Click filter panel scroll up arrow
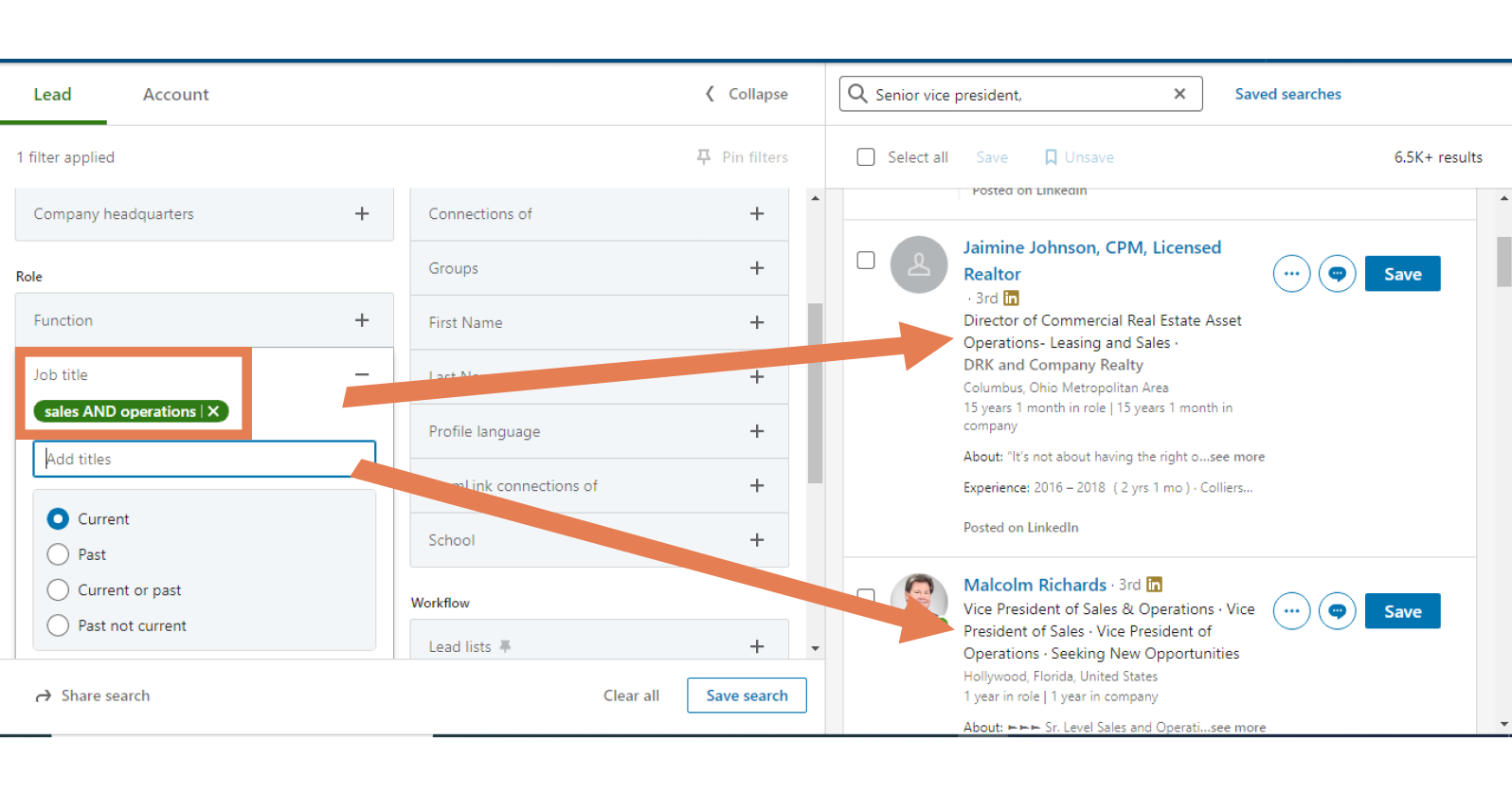The width and height of the screenshot is (1512, 796). pos(815,198)
